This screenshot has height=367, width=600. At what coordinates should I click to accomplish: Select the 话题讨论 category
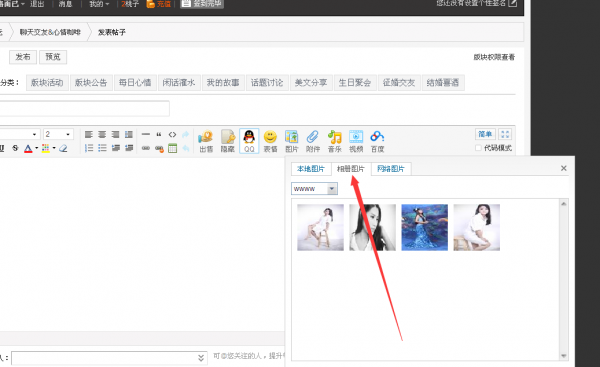click(x=267, y=83)
